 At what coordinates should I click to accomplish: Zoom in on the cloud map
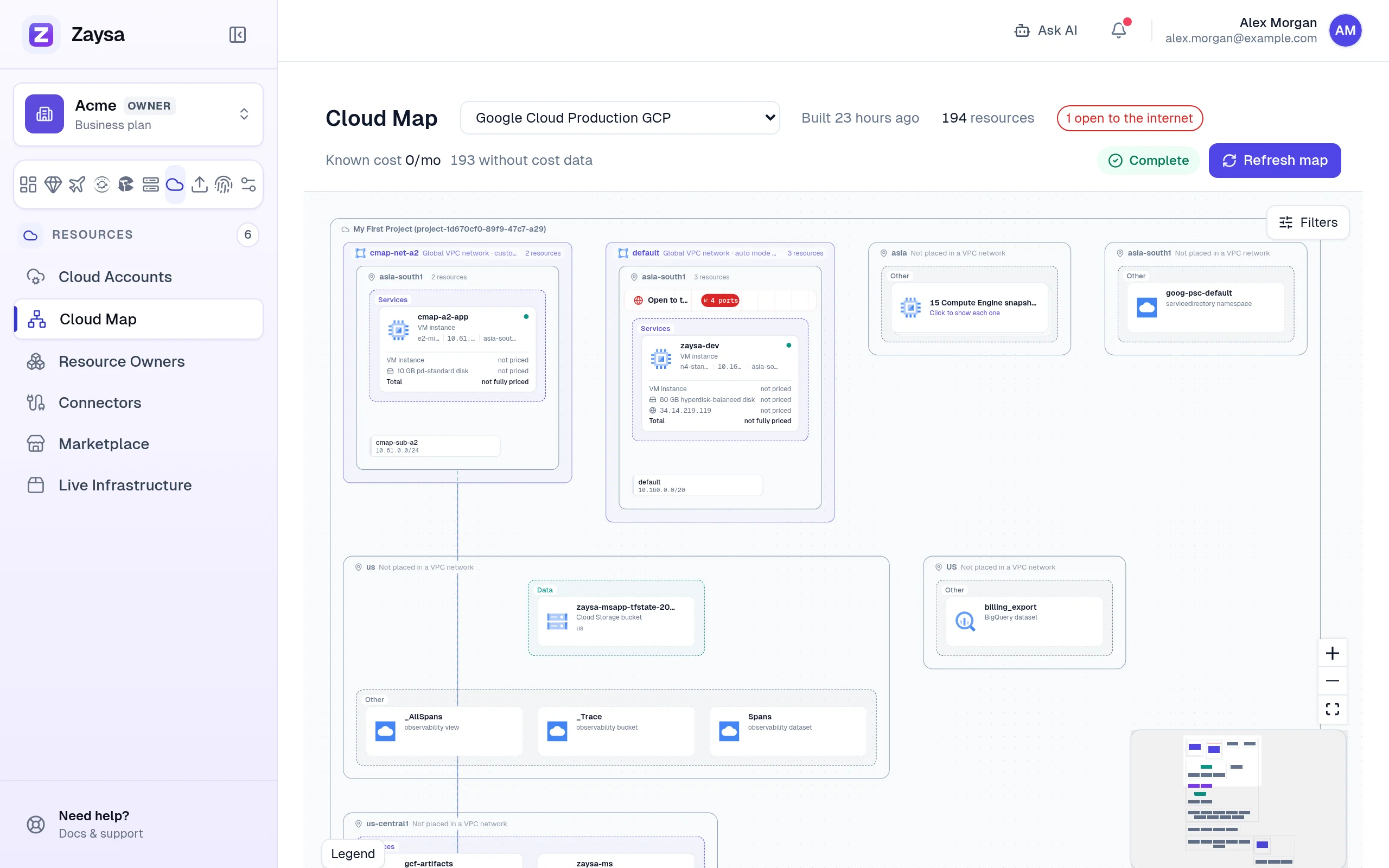click(x=1332, y=653)
